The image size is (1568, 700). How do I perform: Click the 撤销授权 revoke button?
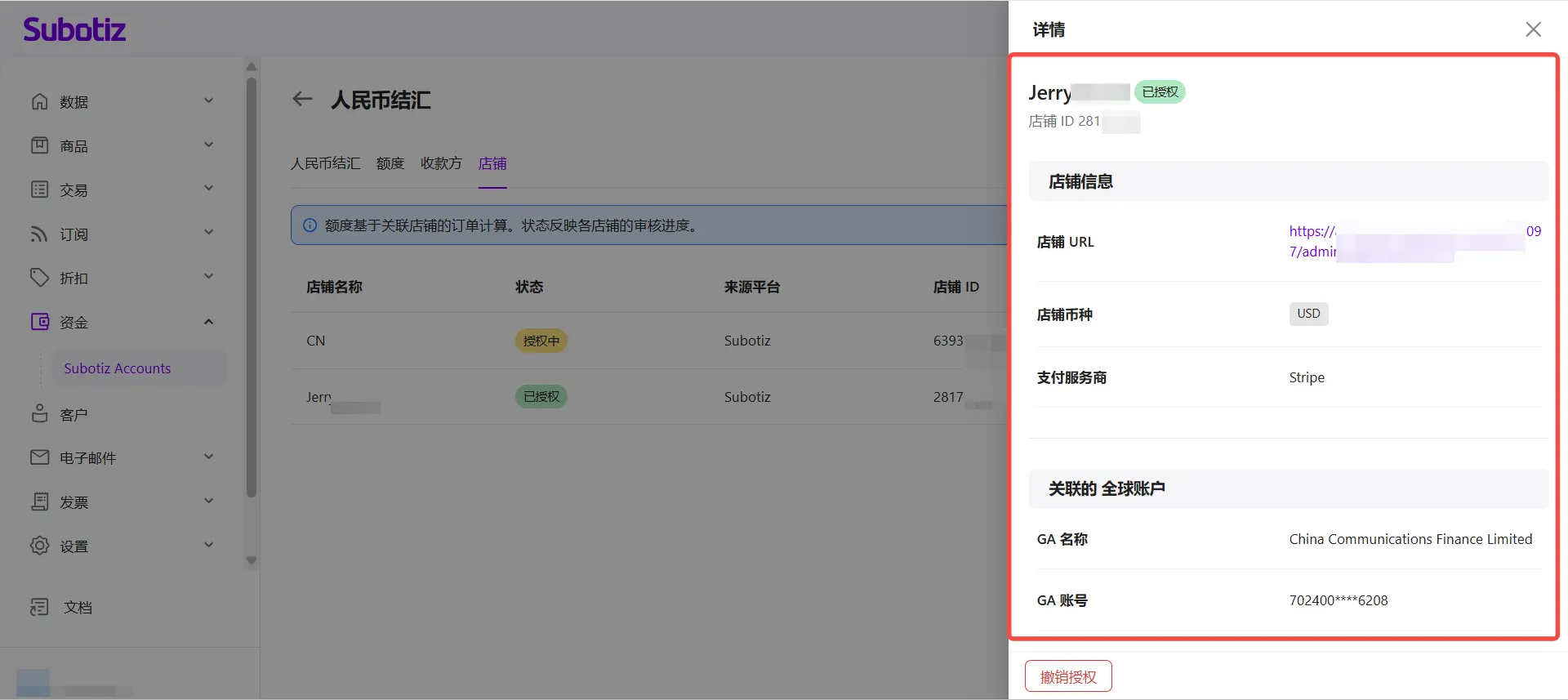click(x=1068, y=676)
